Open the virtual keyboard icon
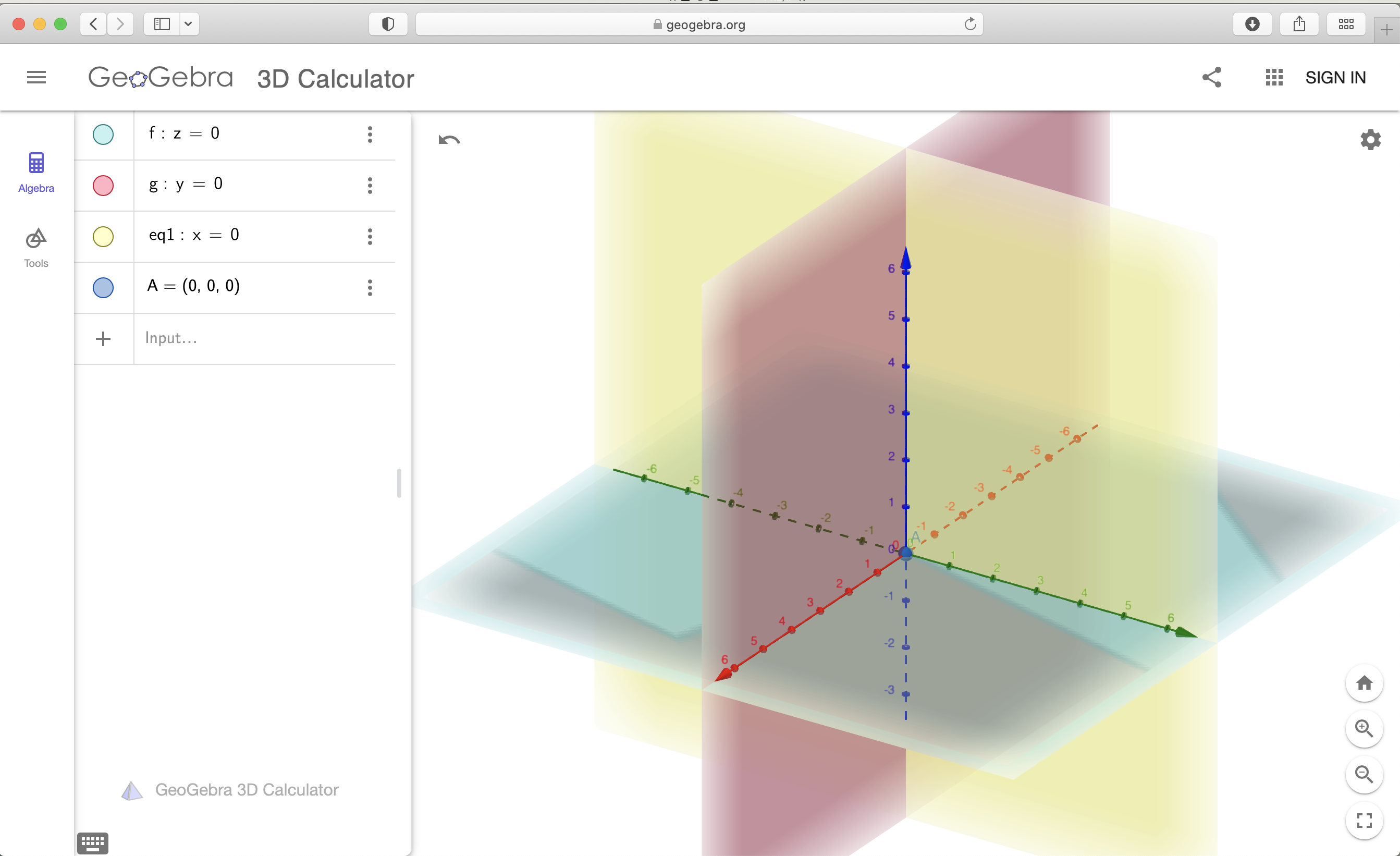The width and height of the screenshot is (1400, 856). [92, 842]
